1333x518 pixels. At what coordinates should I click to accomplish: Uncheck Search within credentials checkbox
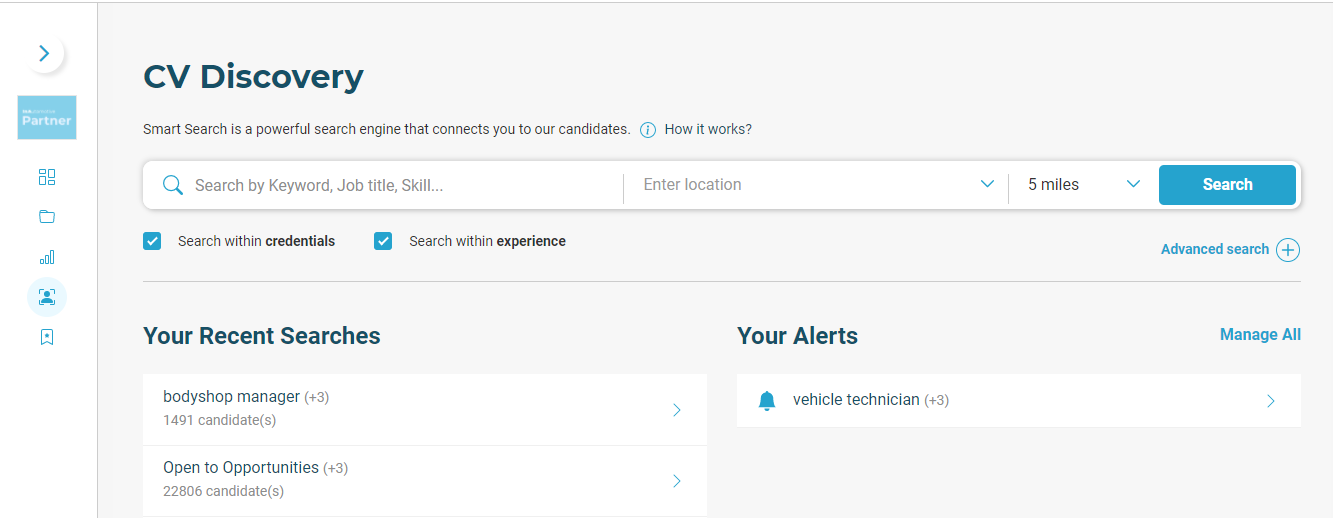point(152,241)
